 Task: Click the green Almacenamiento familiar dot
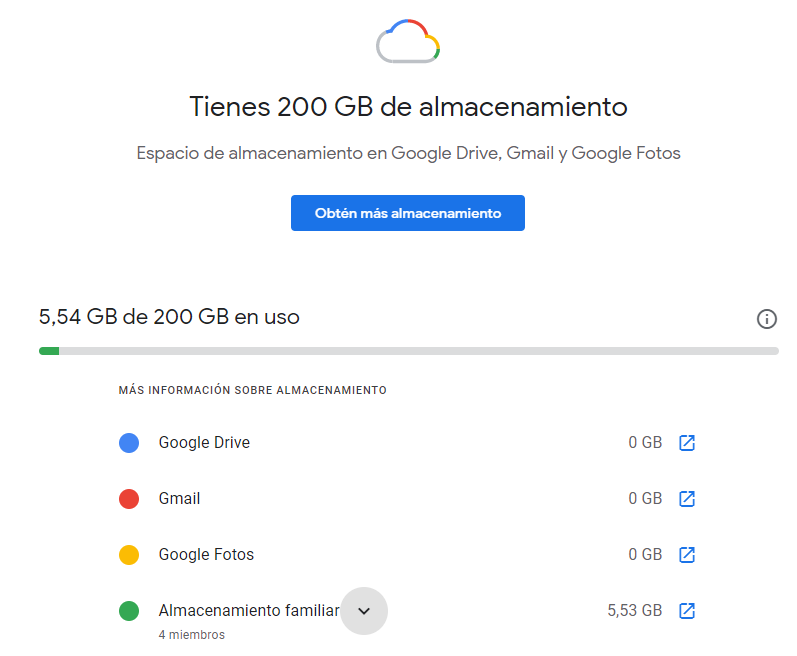[129, 611]
